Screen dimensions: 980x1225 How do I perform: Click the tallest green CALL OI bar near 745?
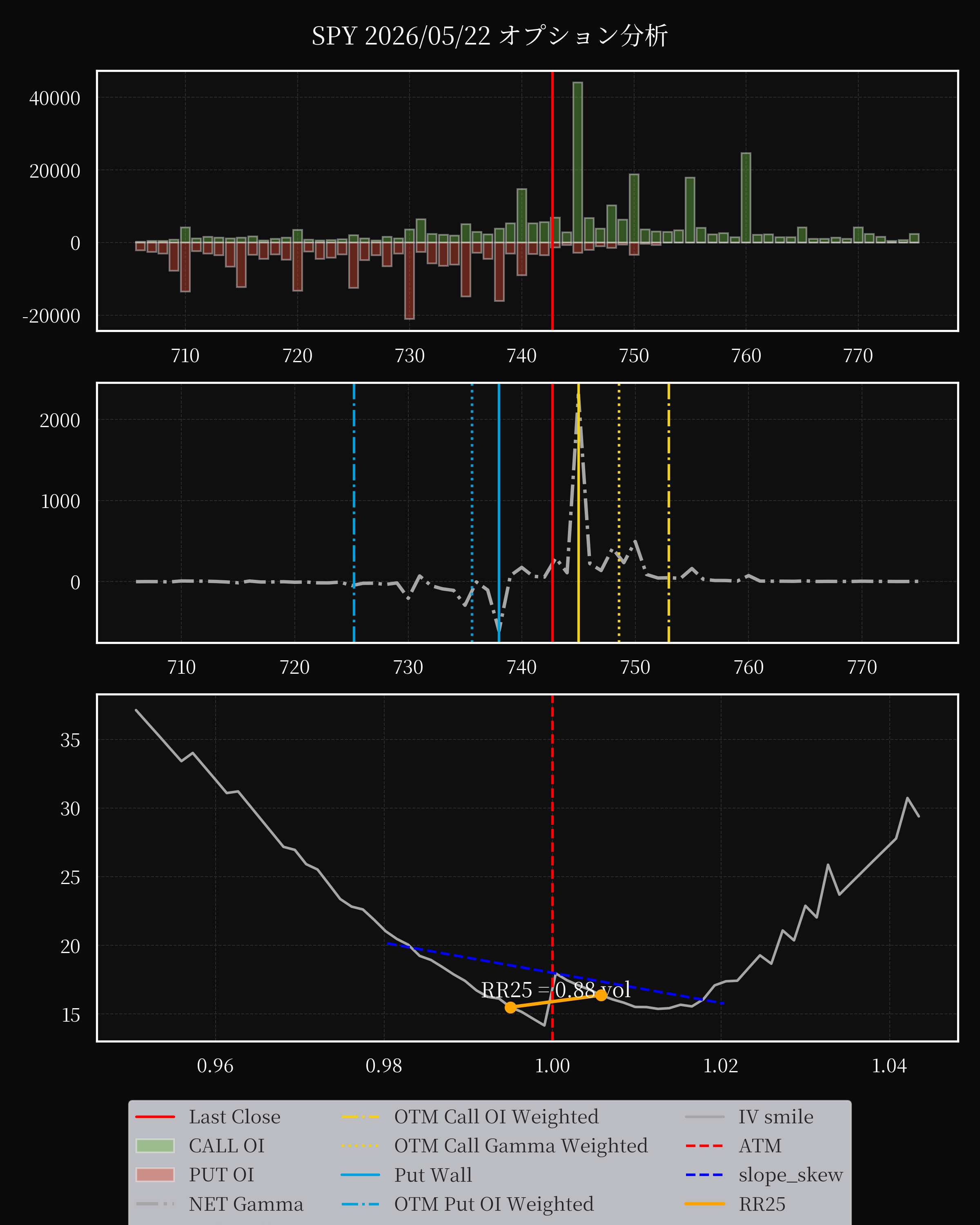point(577,163)
